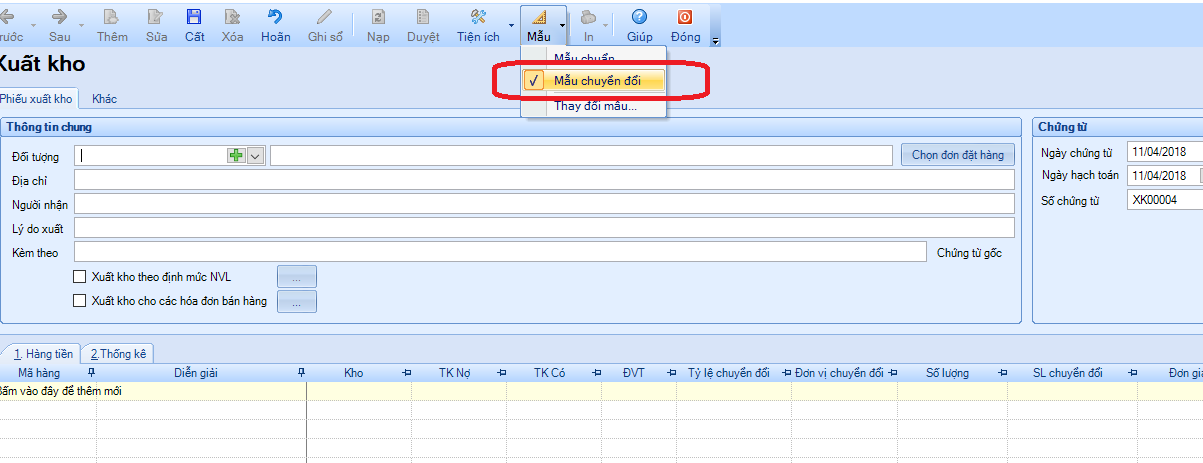Choose Mẫu chuyển đổi menu entry

[x=597, y=81]
